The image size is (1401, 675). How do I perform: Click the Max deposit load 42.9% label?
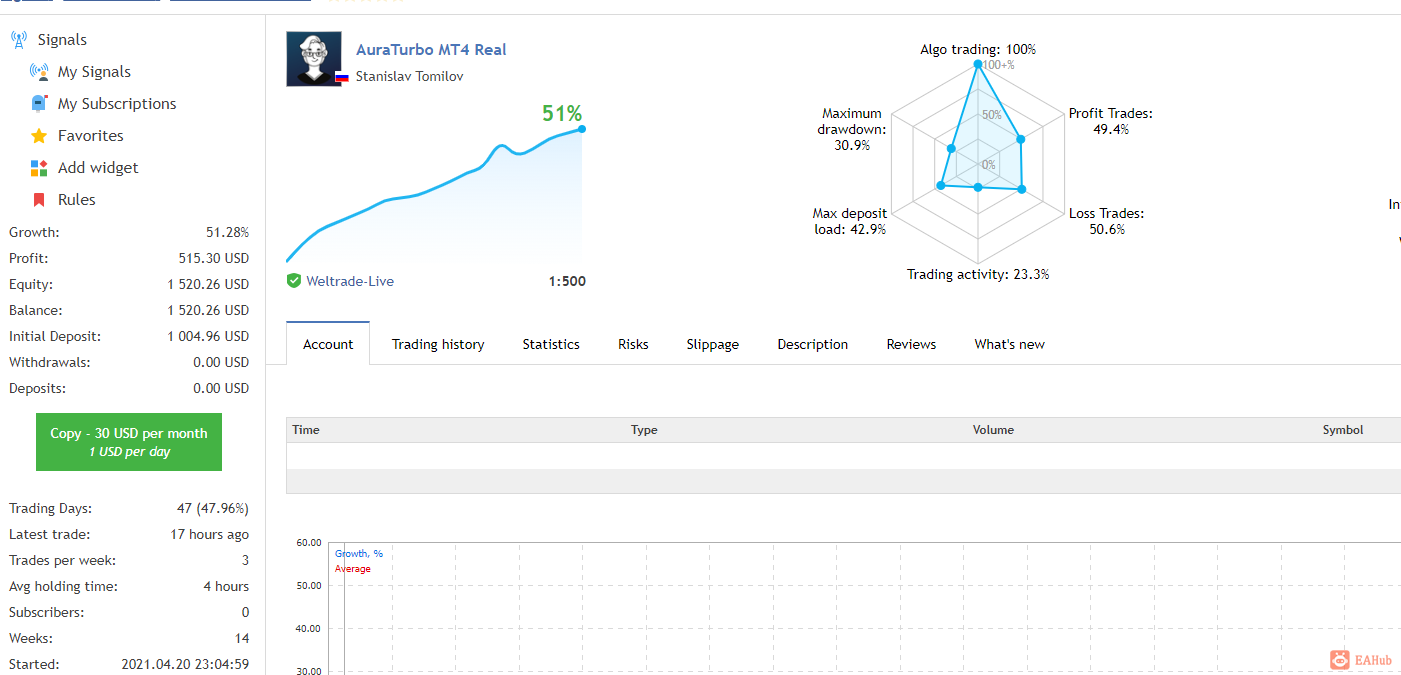click(x=850, y=221)
